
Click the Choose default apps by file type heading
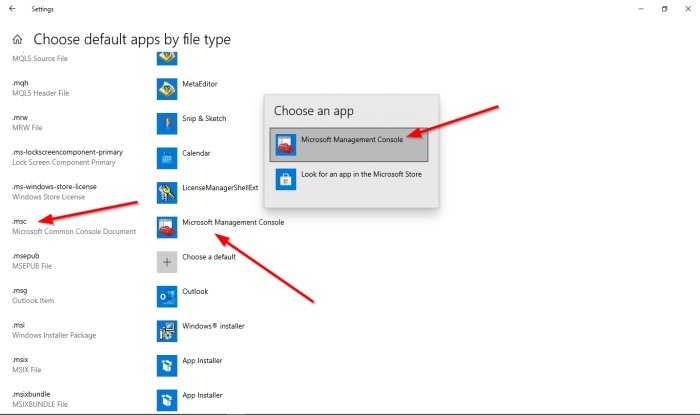click(132, 40)
